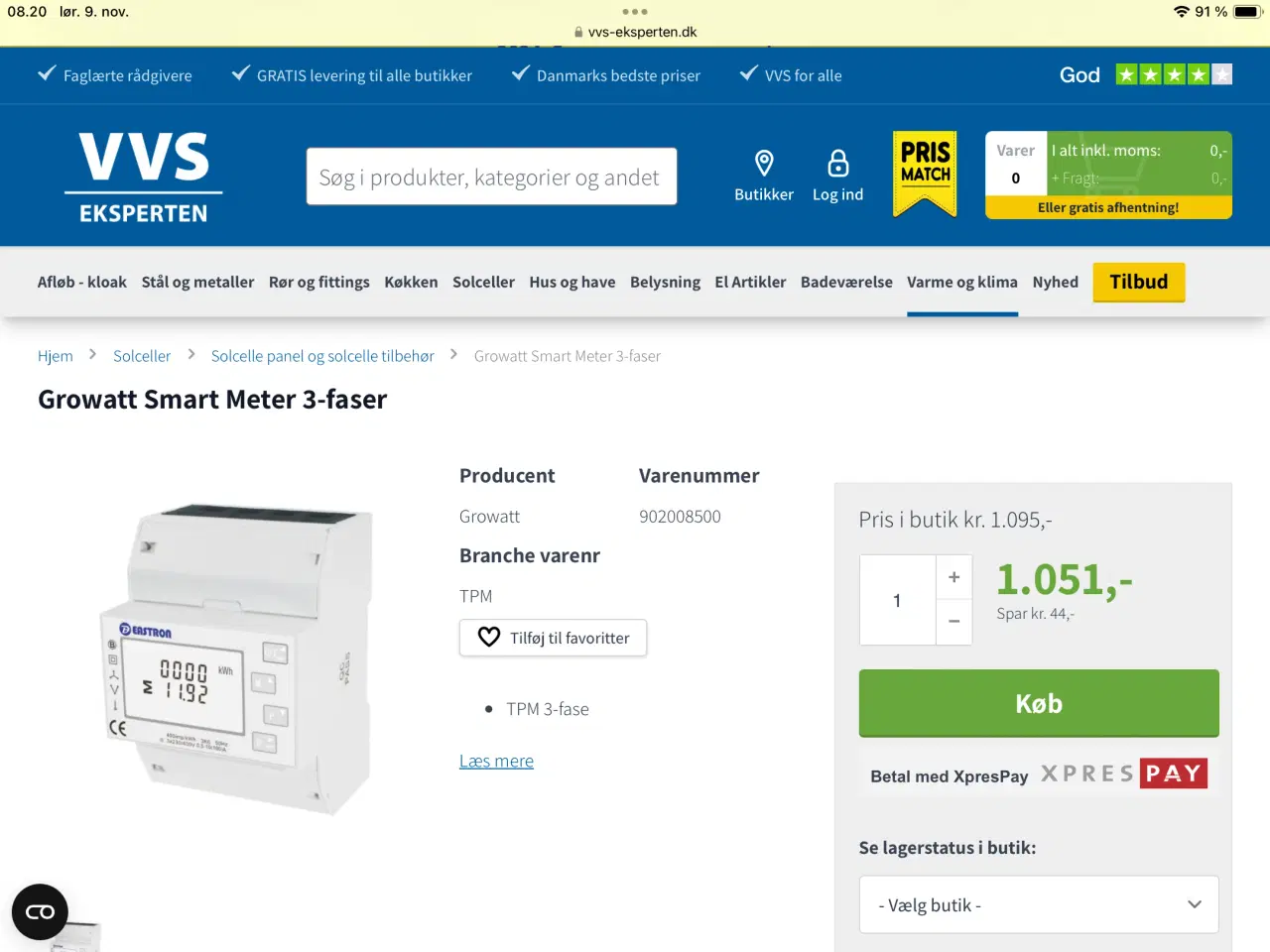
Task: Open the accessibility widget in the corner
Action: coord(40,911)
